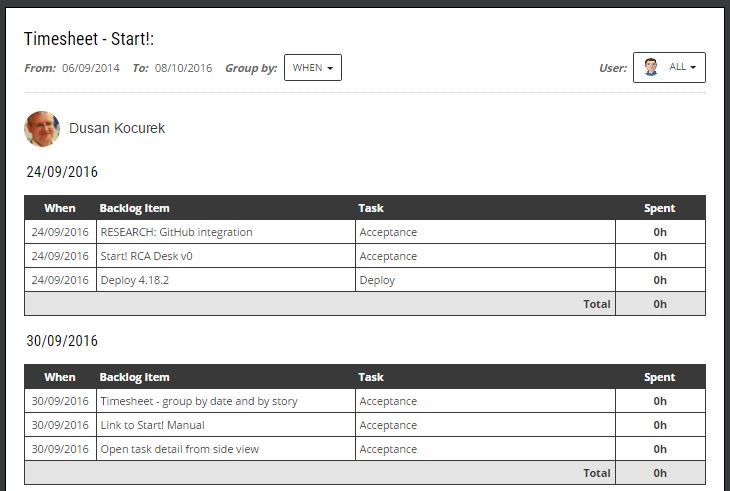Open the WHEN group-by dropdown
This screenshot has height=491, width=730.
pyautogui.click(x=313, y=67)
